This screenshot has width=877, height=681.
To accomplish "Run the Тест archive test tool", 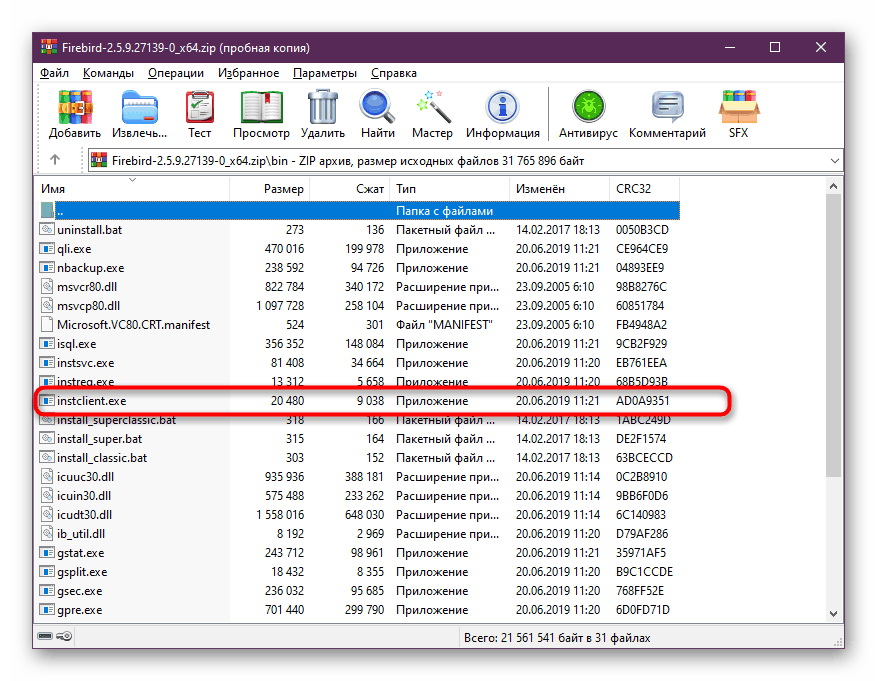I will [x=200, y=107].
